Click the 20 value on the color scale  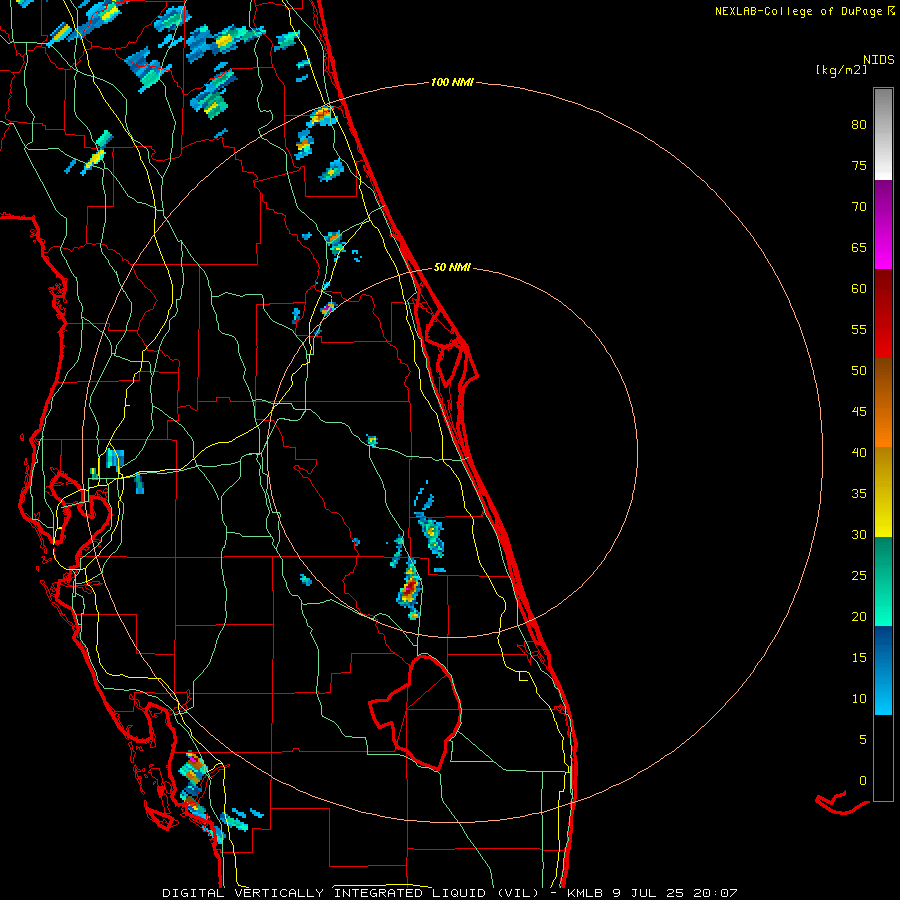click(859, 617)
